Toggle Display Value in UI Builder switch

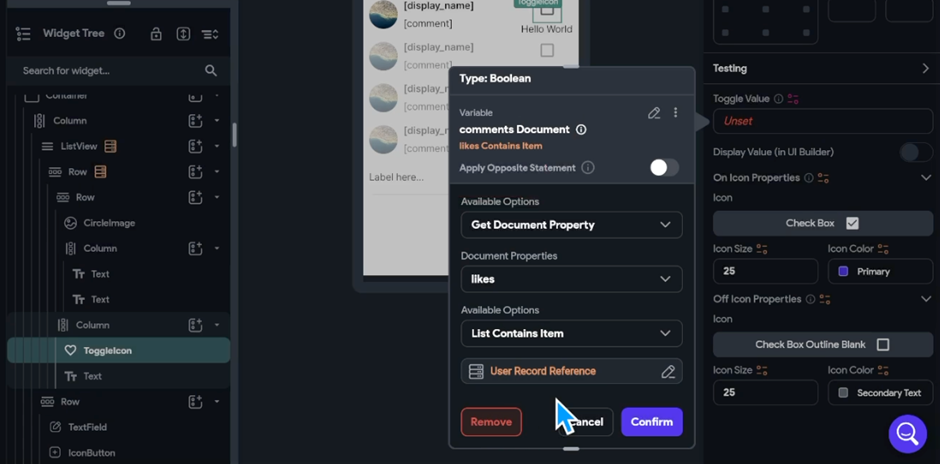pyautogui.click(x=916, y=152)
